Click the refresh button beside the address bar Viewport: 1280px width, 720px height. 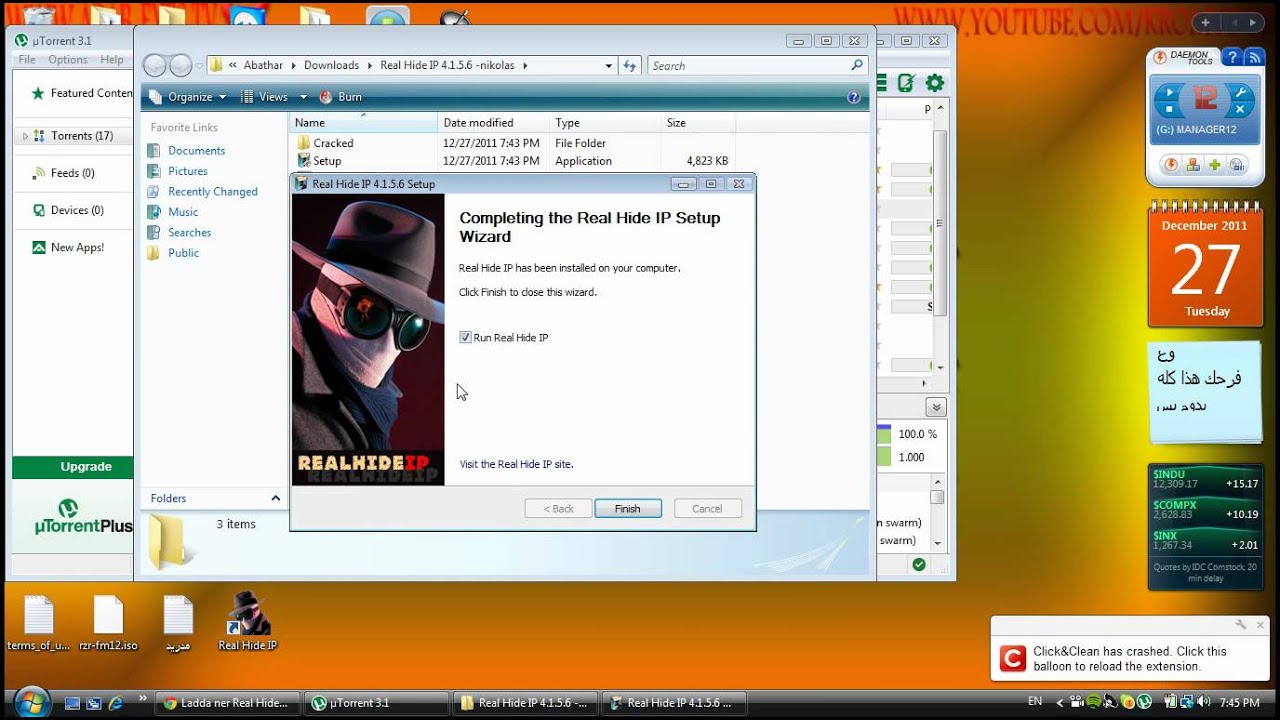point(629,66)
